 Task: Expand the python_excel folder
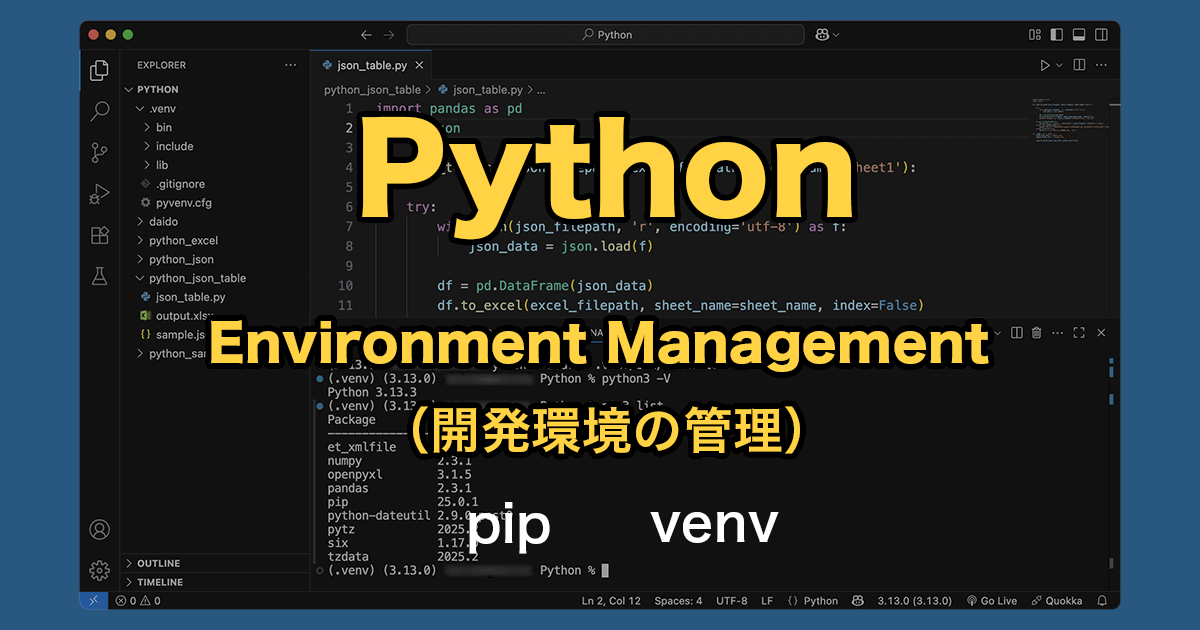[214, 240]
